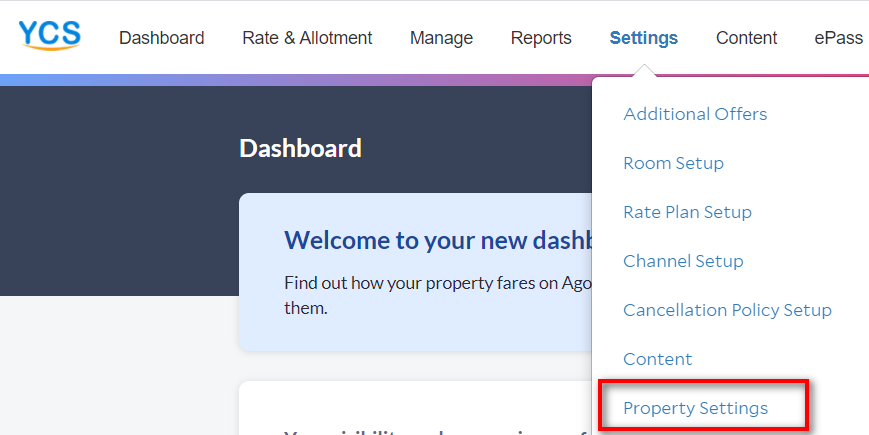This screenshot has height=435, width=869.
Task: Open Rate Plan Setup option
Action: 687,212
